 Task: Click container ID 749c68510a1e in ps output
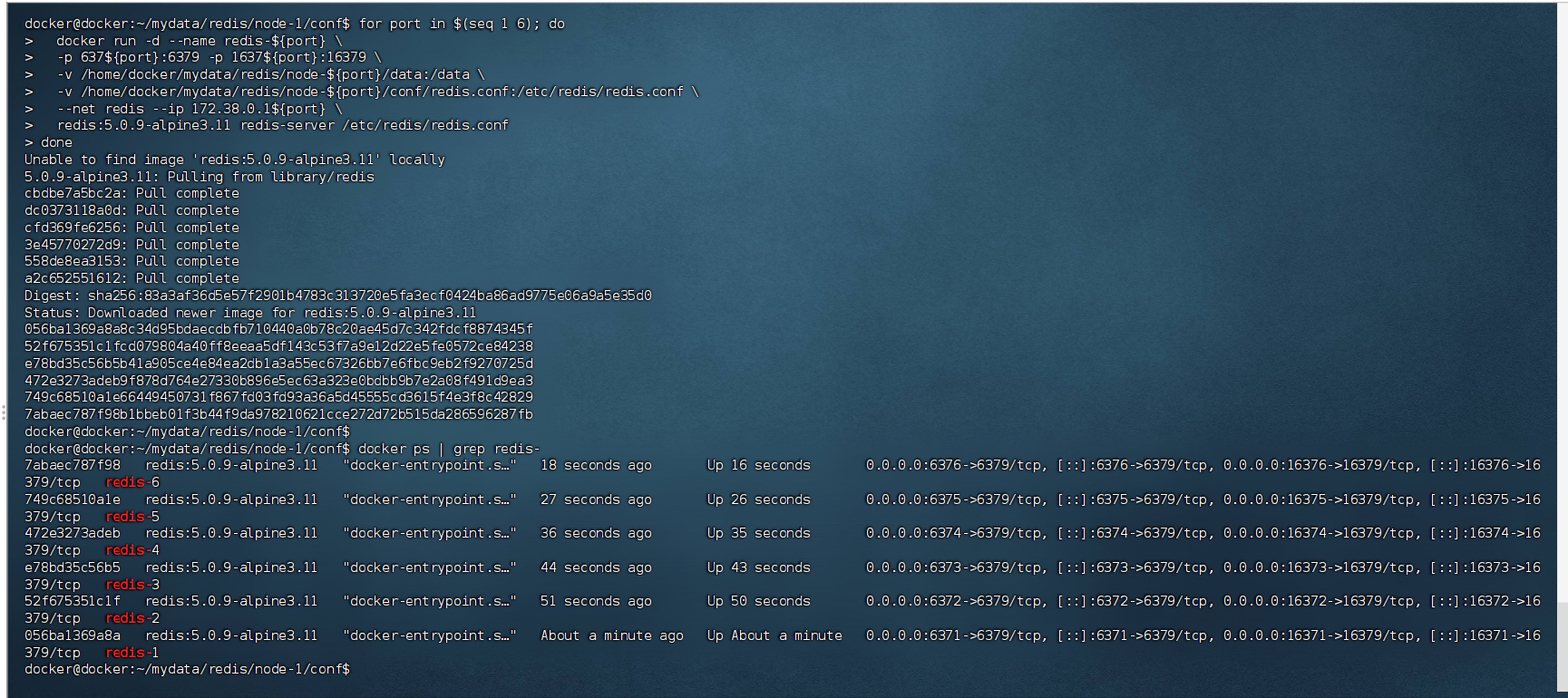[73, 499]
